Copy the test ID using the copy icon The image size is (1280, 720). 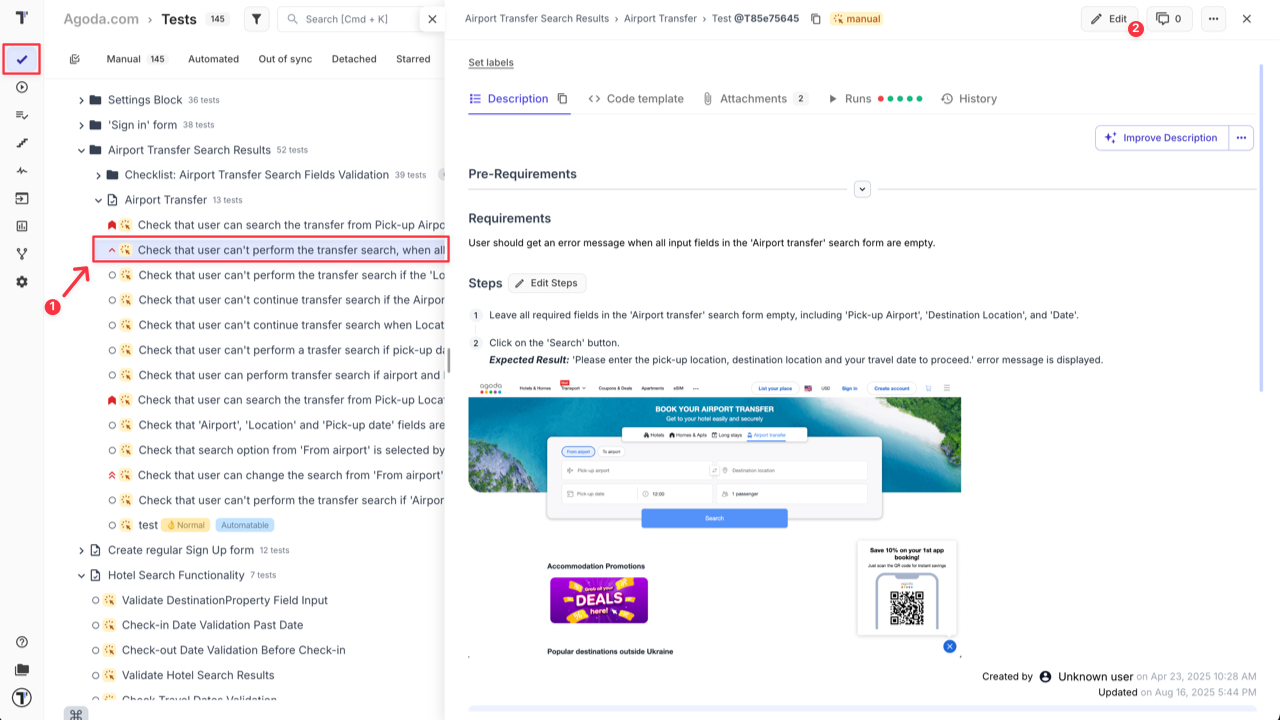coord(814,18)
